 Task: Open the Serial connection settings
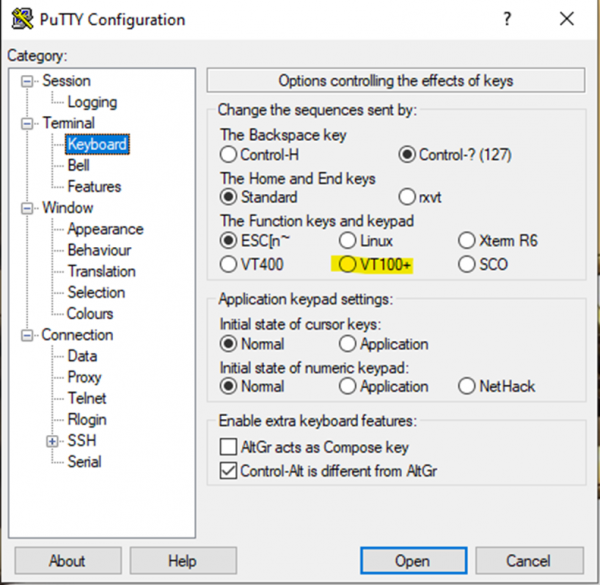coord(84,462)
